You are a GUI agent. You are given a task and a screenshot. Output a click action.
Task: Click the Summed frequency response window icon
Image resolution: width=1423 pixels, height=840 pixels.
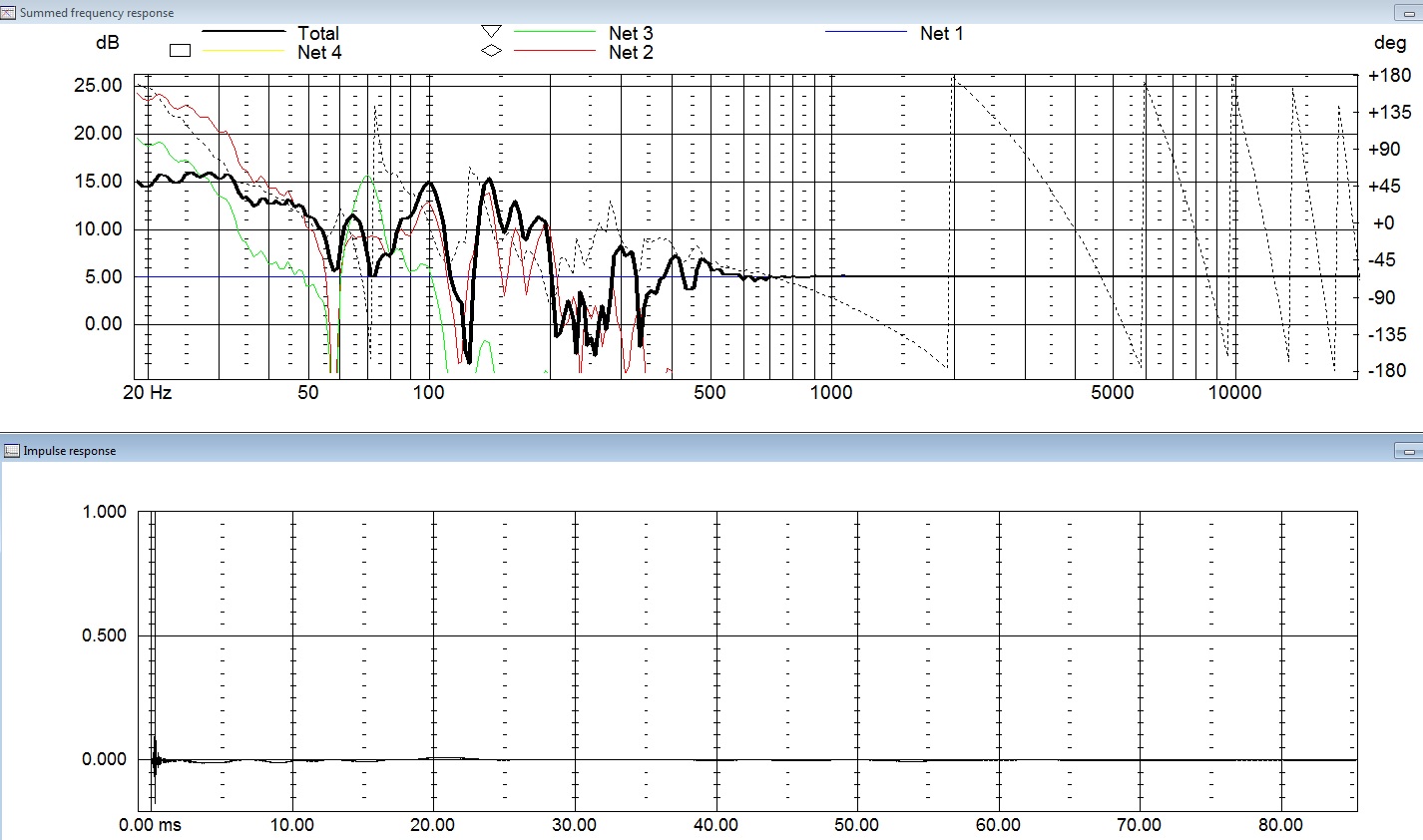10,13
